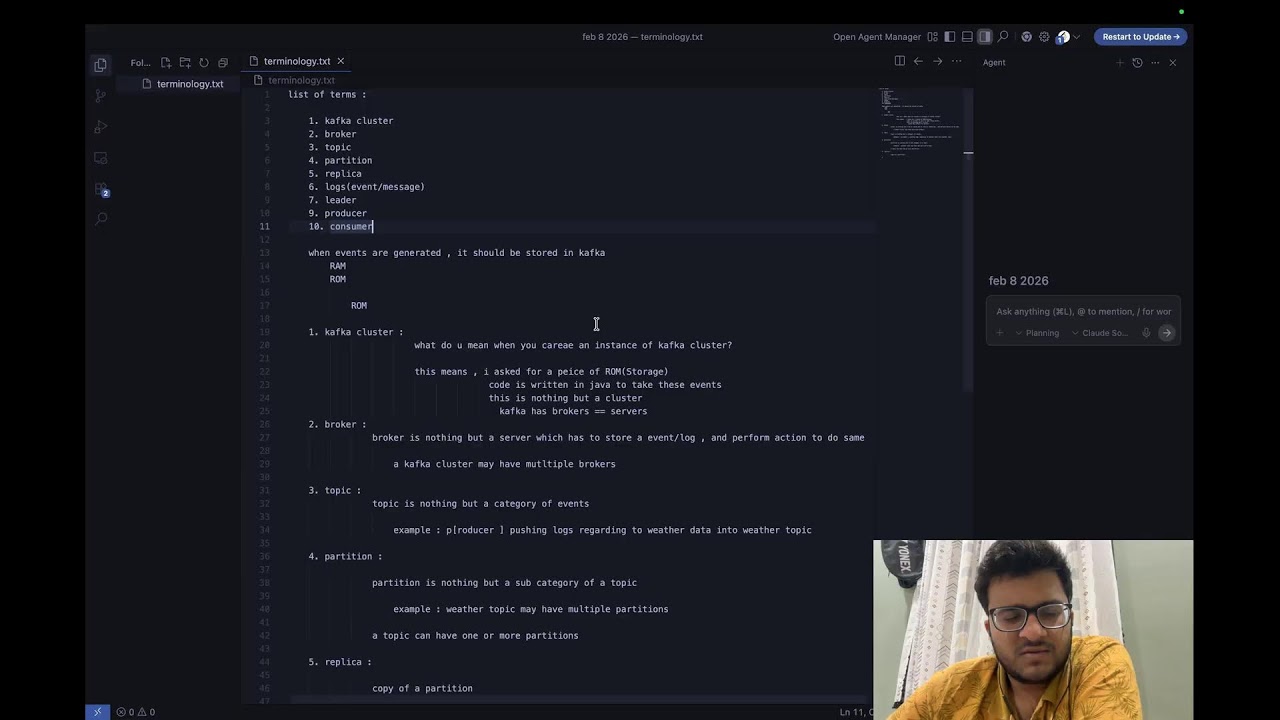
Task: Click the customize layout icon in title bar
Action: pyautogui.click(x=932, y=37)
